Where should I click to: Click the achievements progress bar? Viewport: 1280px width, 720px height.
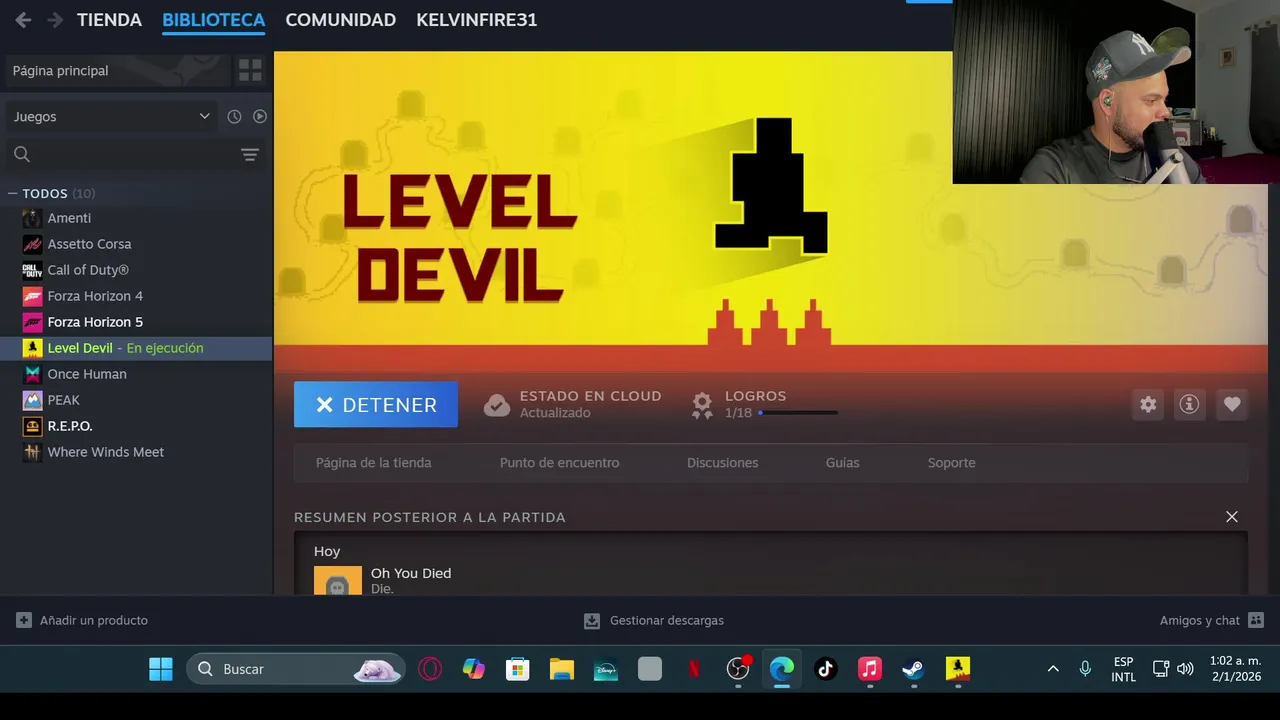798,412
